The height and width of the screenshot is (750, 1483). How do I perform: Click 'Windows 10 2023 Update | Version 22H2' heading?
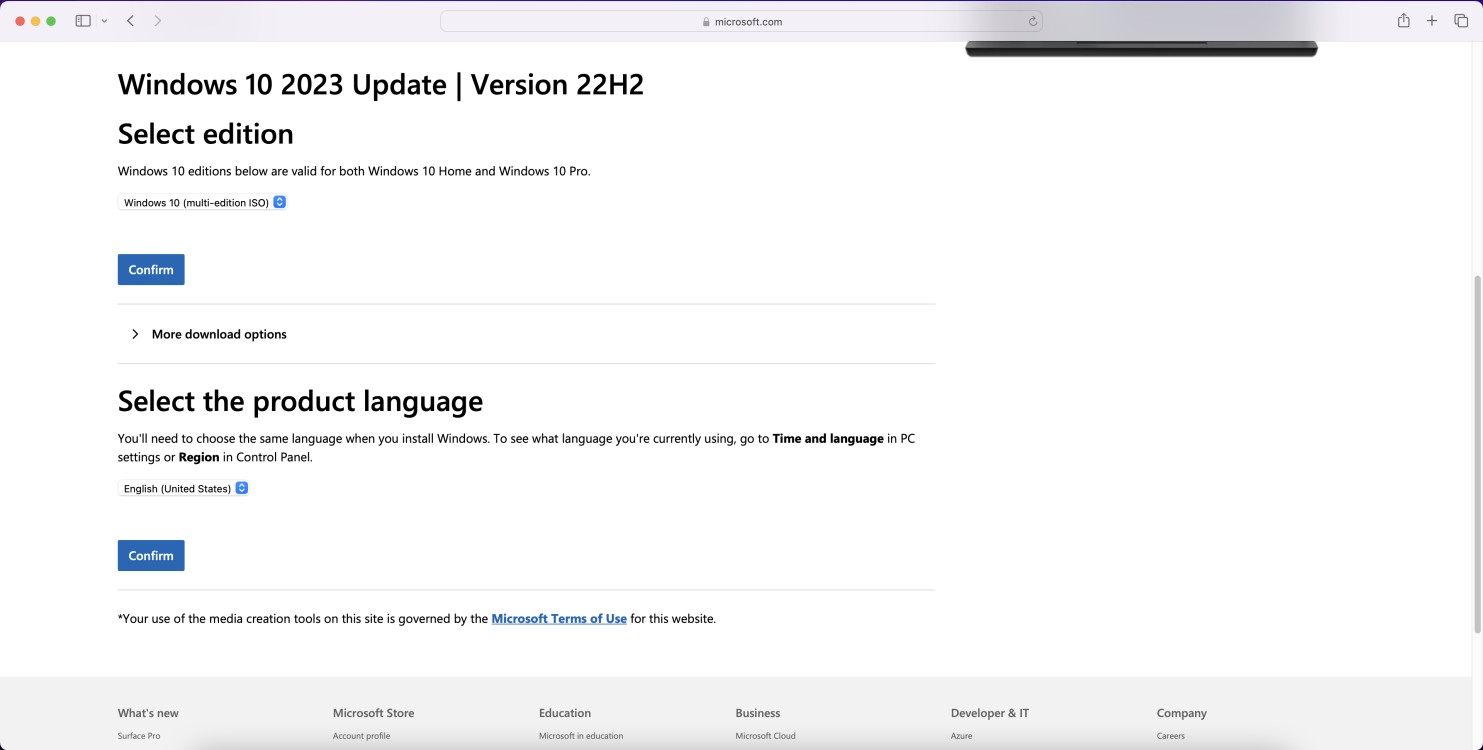[381, 85]
